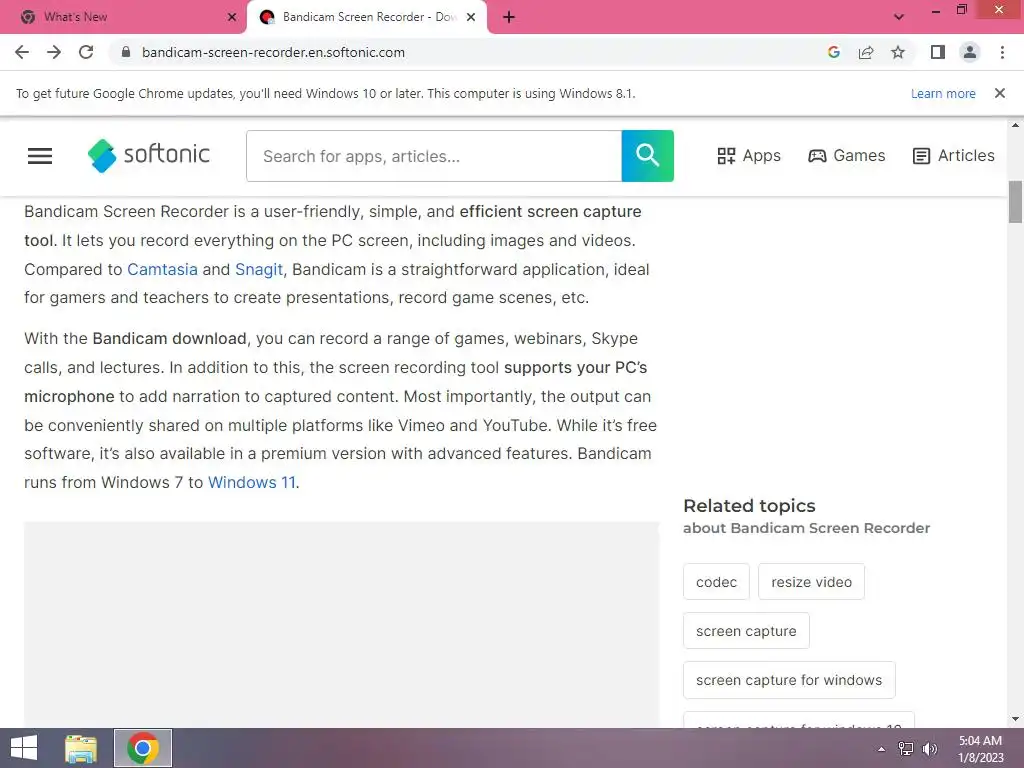Click the scrollbar down arrow
The width and height of the screenshot is (1024, 768).
click(x=1015, y=719)
